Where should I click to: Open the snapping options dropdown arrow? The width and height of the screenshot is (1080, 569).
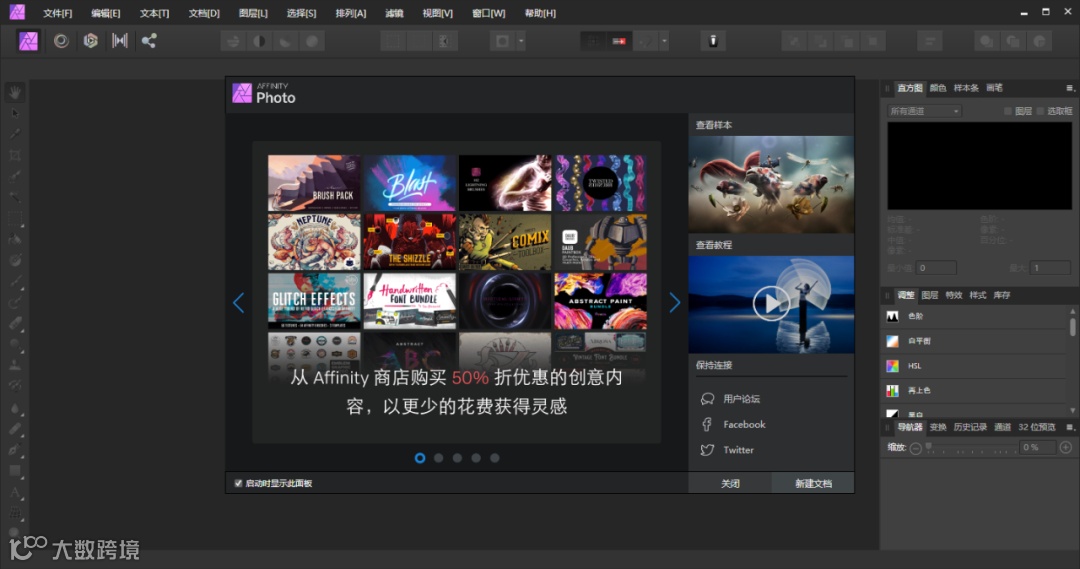tap(664, 42)
